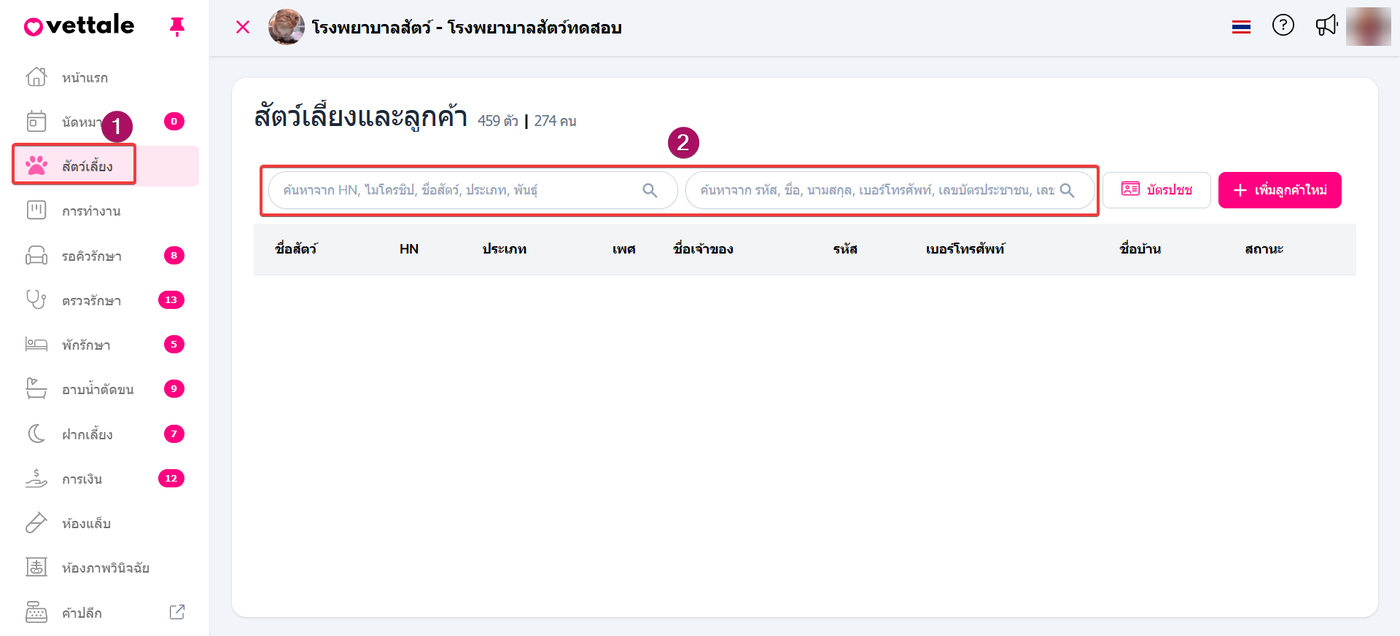
Task: Click รอคิวรักษา badge showing 8
Action: click(x=174, y=256)
